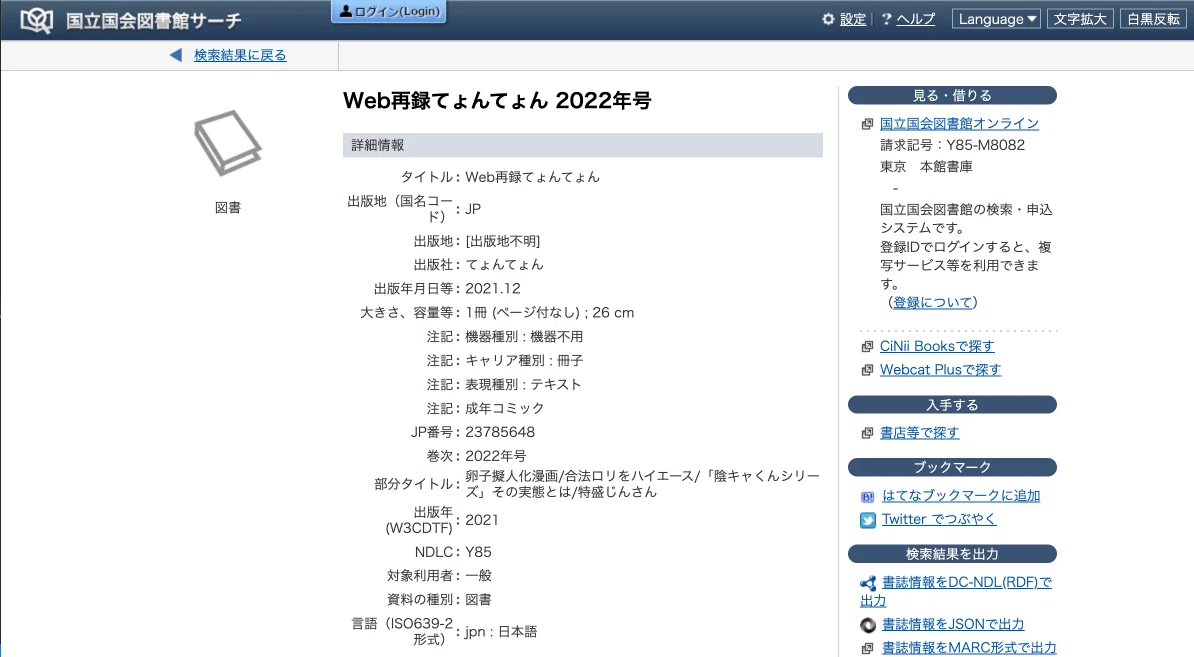Click the blue back arrow icon
This screenshot has height=657, width=1194.
pyautogui.click(x=176, y=55)
